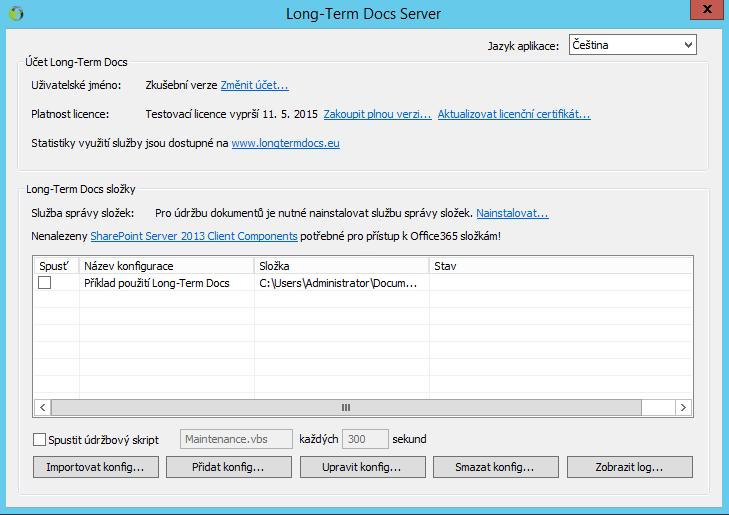Click the Nainstalovat service link
This screenshot has width=729, height=515.
pyautogui.click(x=512, y=213)
